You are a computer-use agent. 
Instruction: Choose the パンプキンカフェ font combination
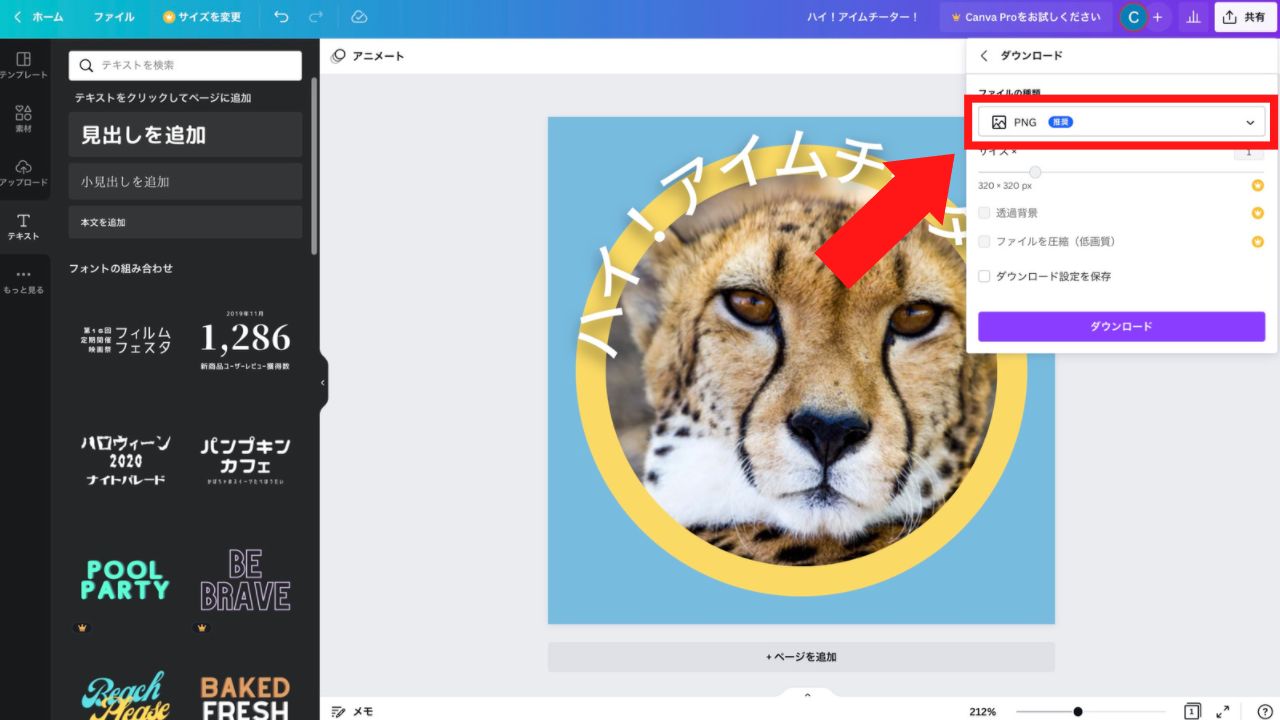tap(245, 460)
